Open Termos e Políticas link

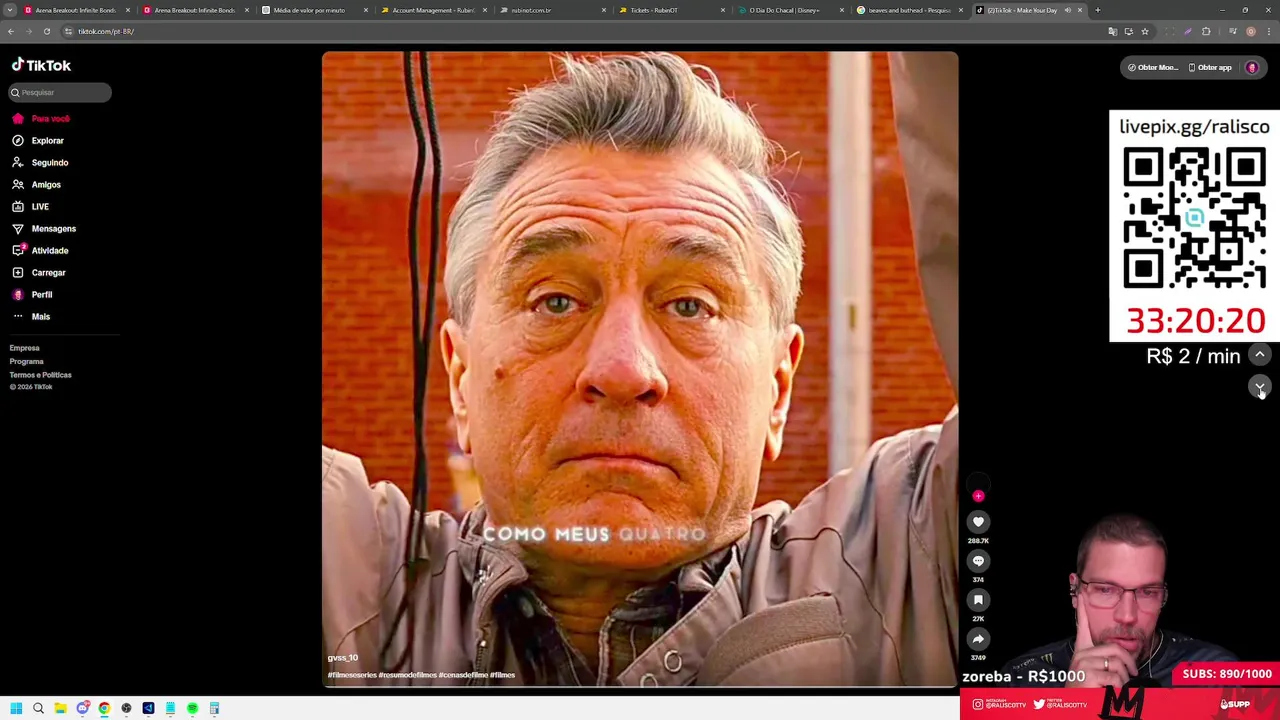pos(40,375)
